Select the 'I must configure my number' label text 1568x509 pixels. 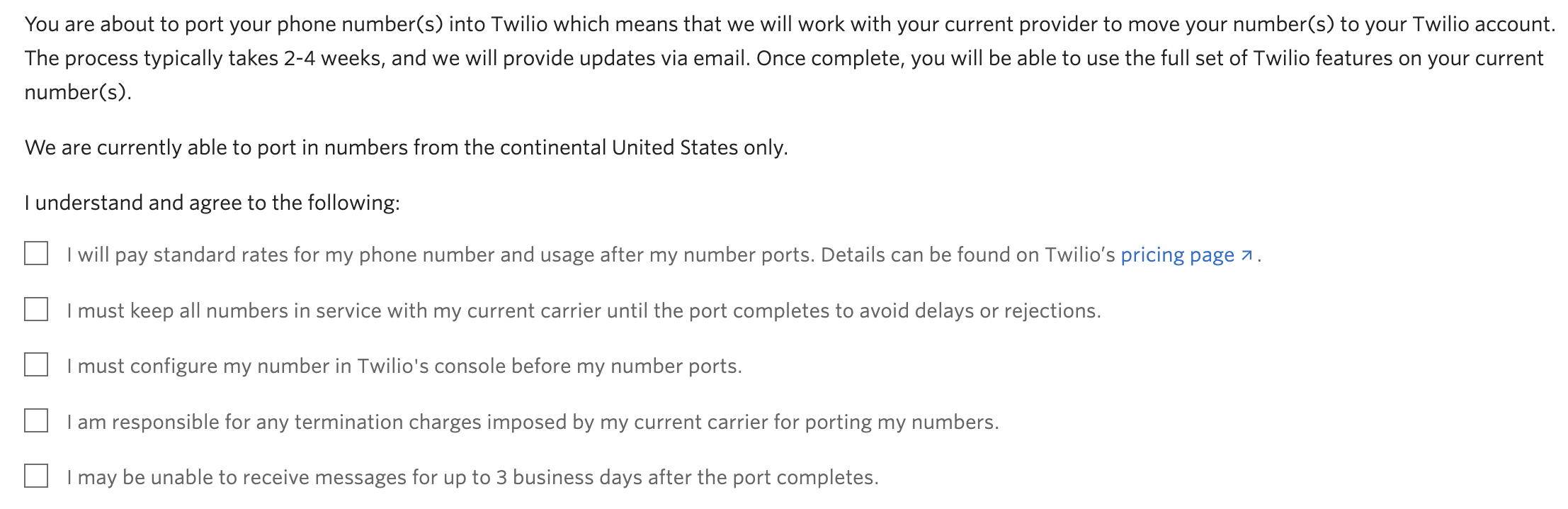point(404,366)
